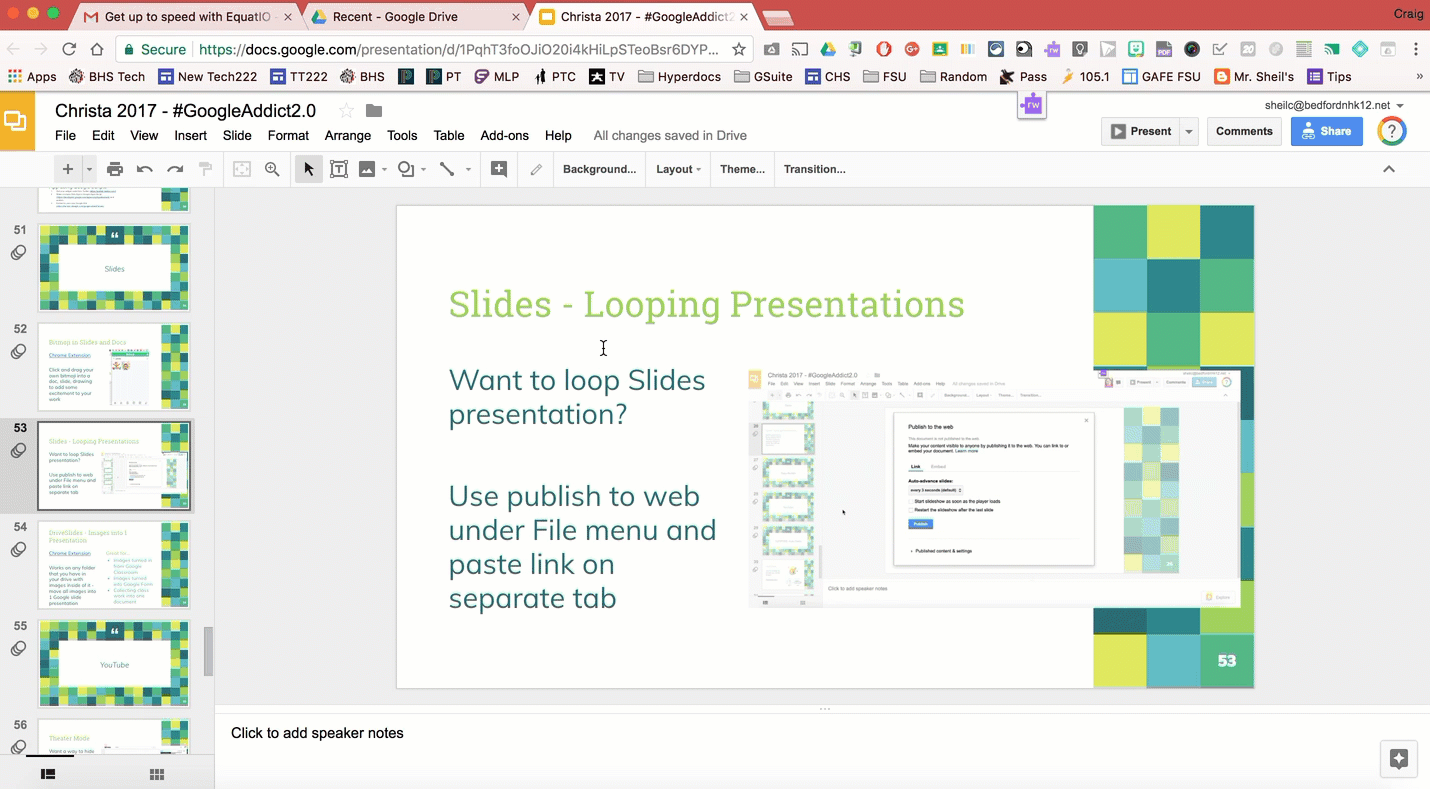Select slide 54 thumbnail DriveSlides
This screenshot has height=789, width=1430.
[x=113, y=565]
